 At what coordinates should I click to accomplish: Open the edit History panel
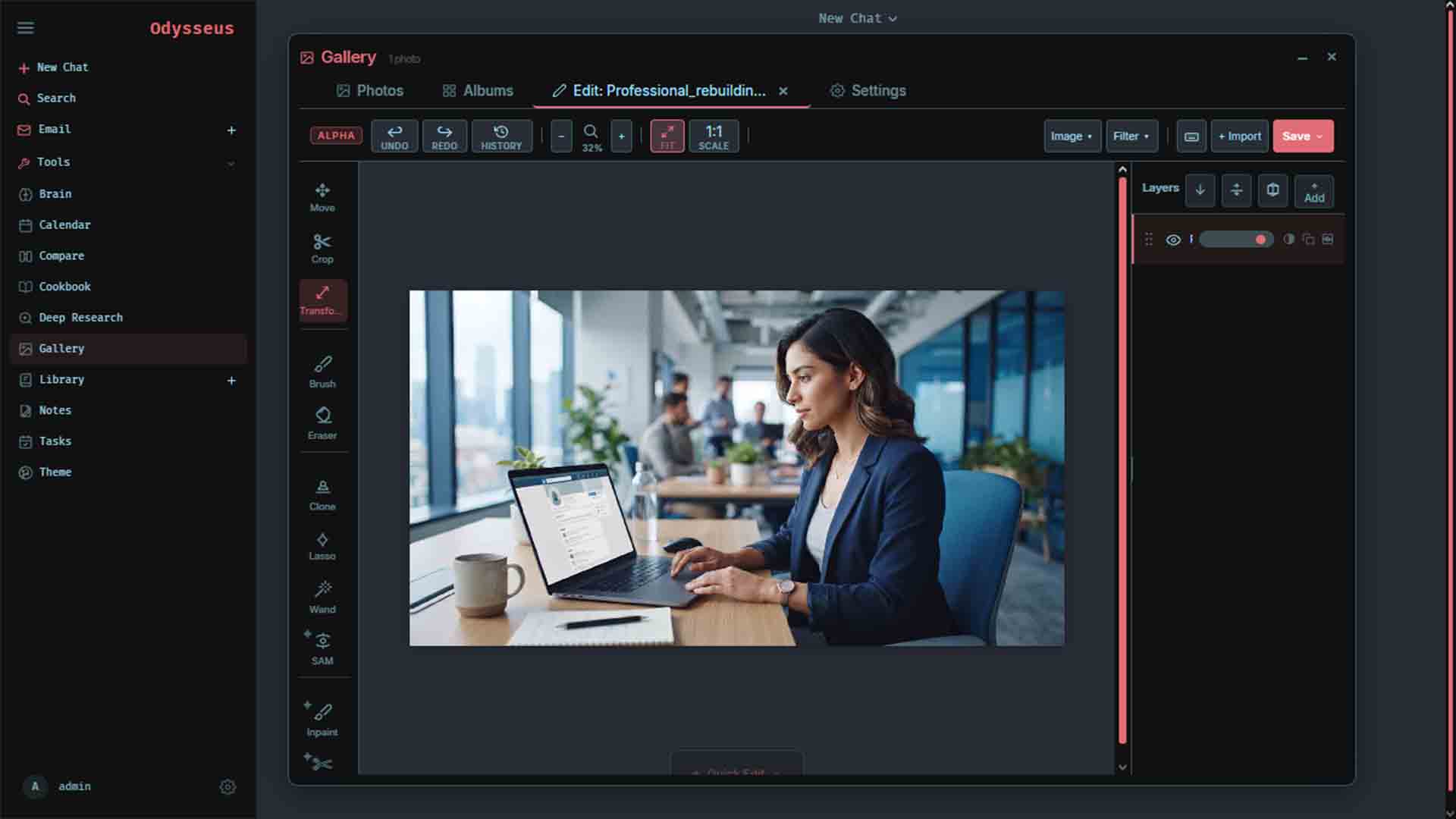[501, 136]
